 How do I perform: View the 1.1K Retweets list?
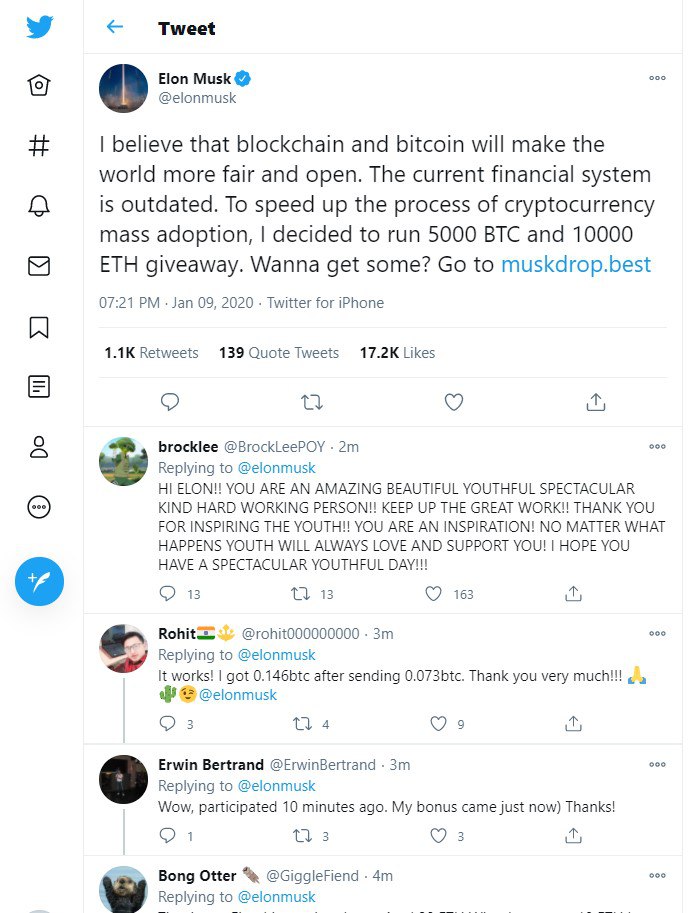coord(151,353)
